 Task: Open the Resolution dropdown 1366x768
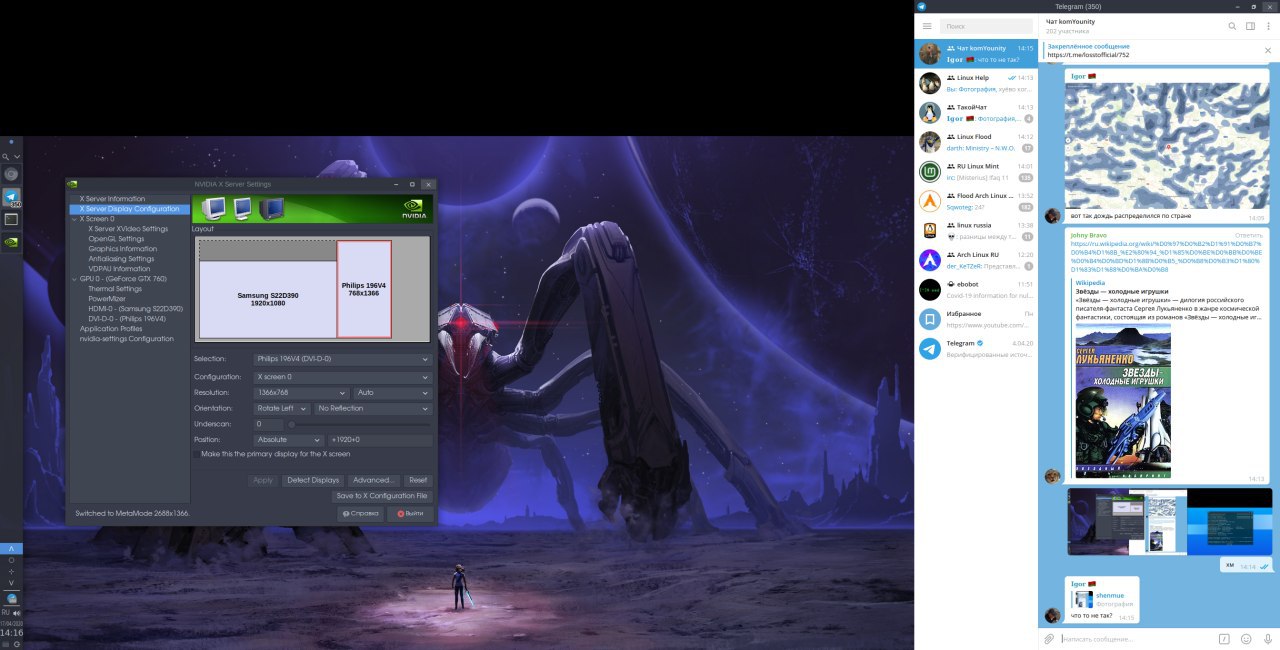click(x=301, y=393)
